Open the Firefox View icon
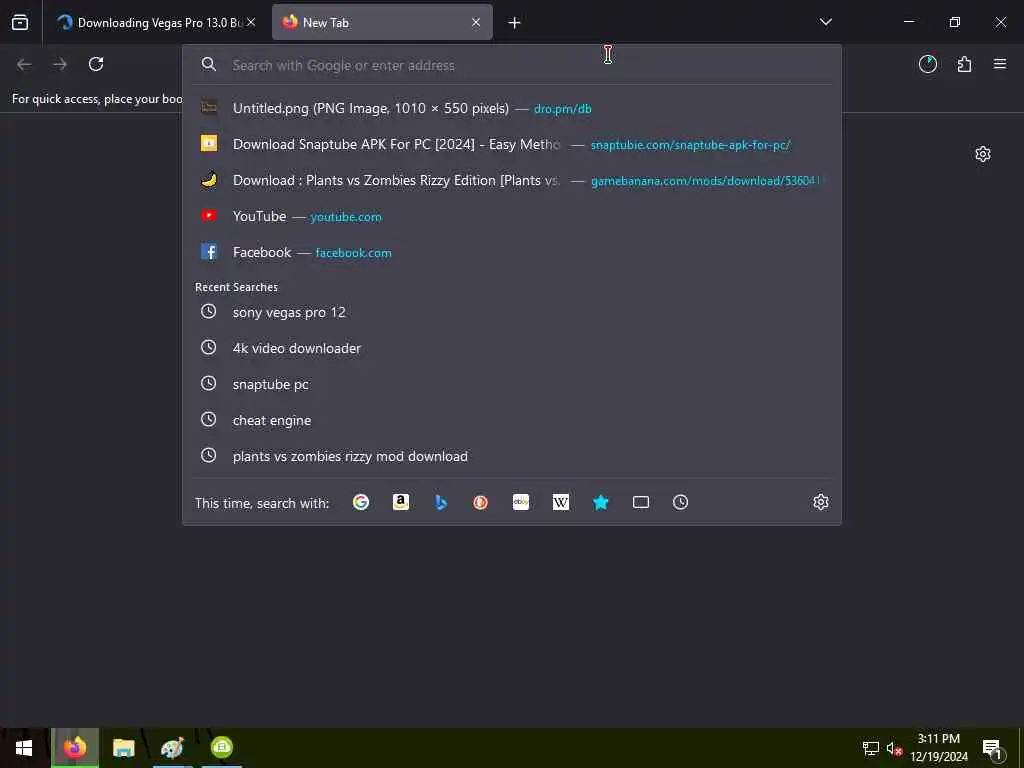 [20, 22]
